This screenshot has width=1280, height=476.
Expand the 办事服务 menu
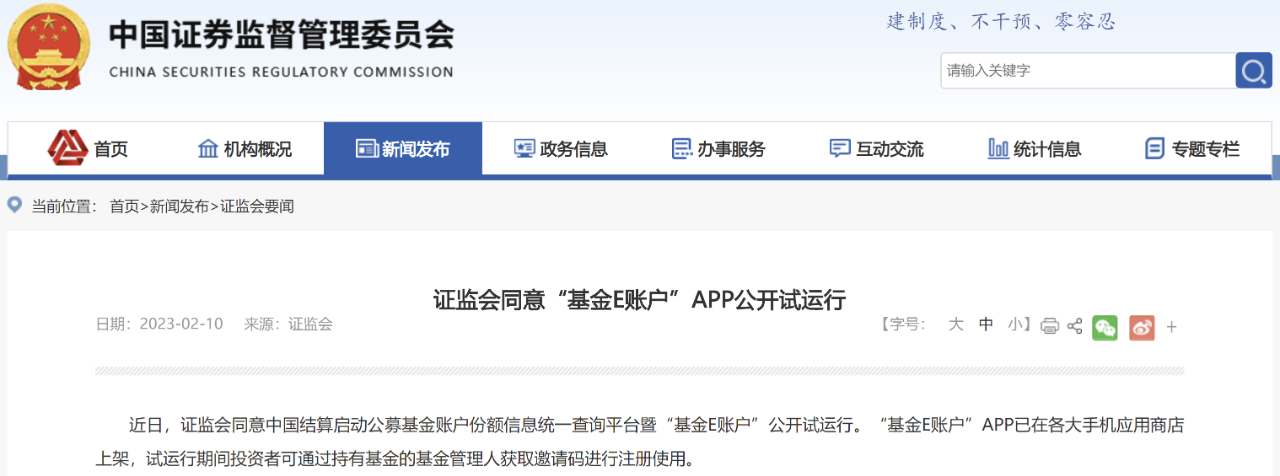(718, 149)
